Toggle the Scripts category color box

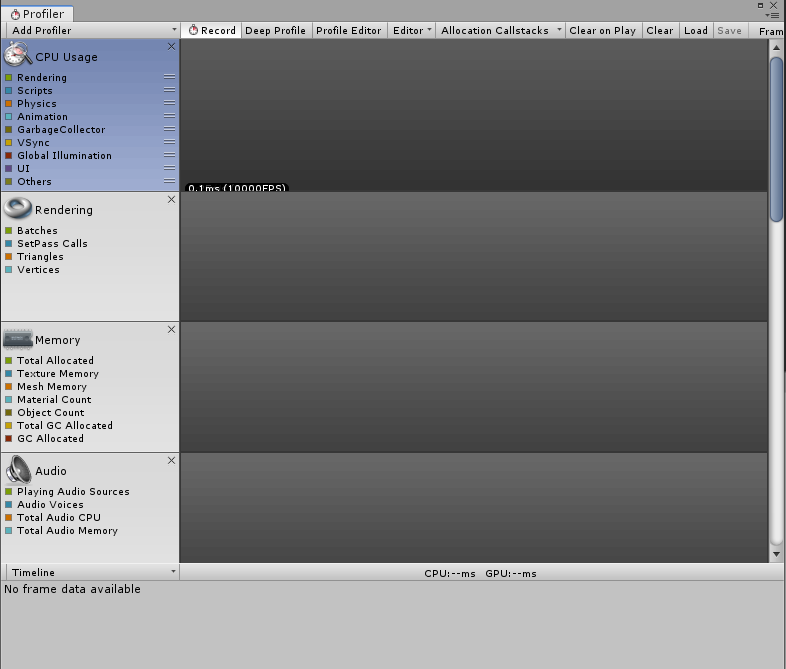[9, 90]
